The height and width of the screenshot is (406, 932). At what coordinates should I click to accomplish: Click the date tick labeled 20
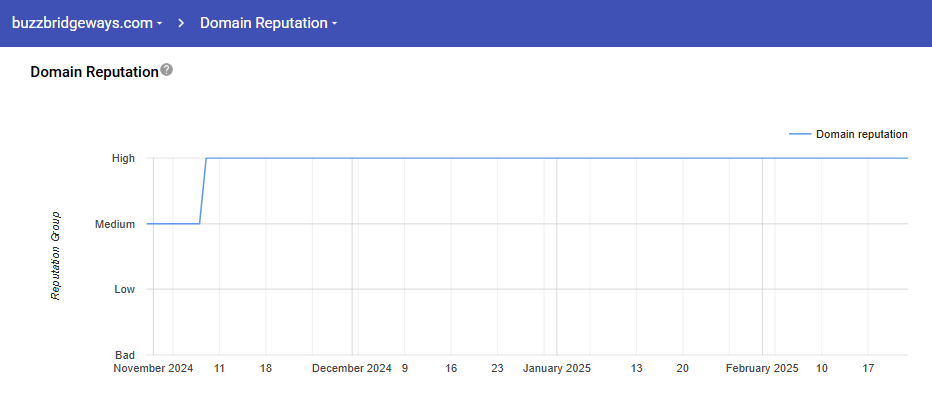tap(682, 369)
